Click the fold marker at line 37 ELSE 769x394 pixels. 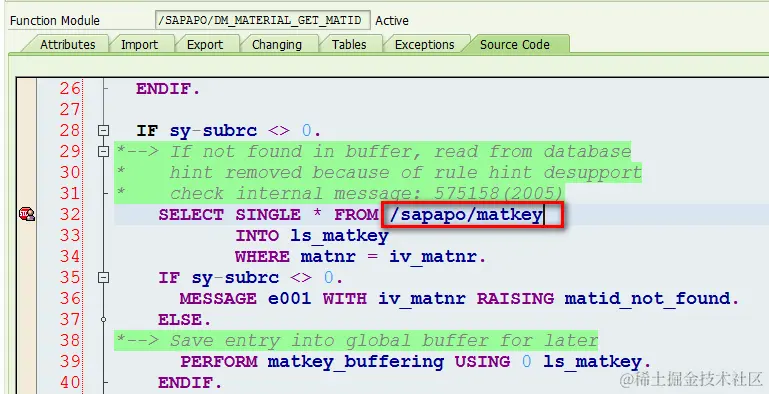(x=103, y=320)
